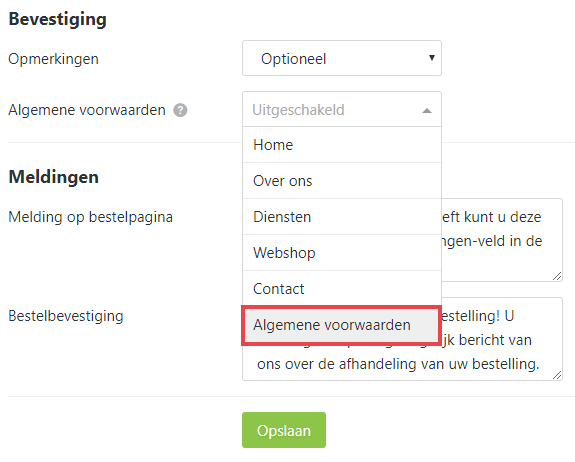Pick Diensten from the page list
The width and height of the screenshot is (575, 462).
coord(342,217)
